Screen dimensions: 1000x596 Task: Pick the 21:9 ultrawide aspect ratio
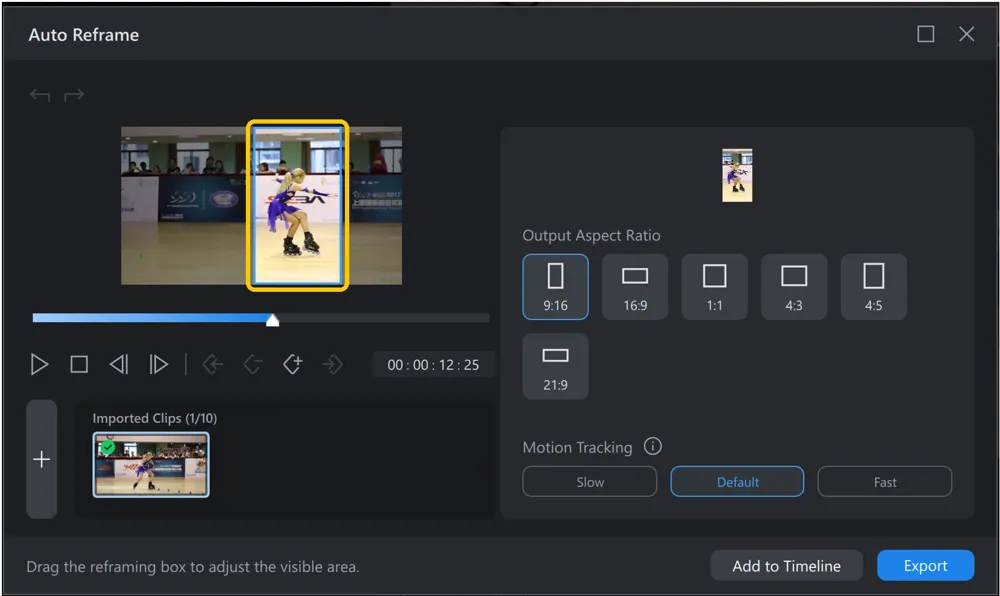(x=555, y=367)
